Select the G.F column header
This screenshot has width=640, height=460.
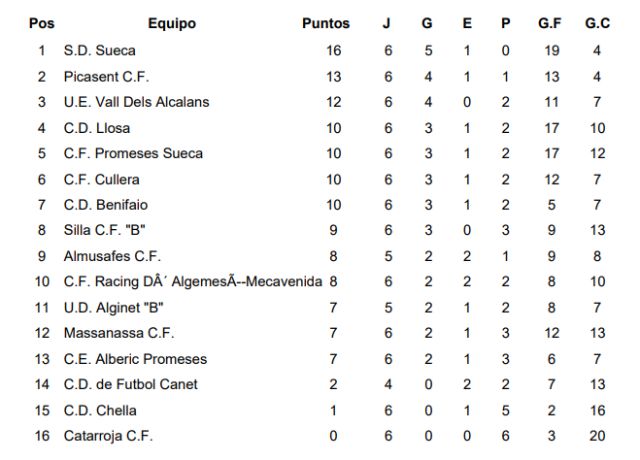[549, 23]
